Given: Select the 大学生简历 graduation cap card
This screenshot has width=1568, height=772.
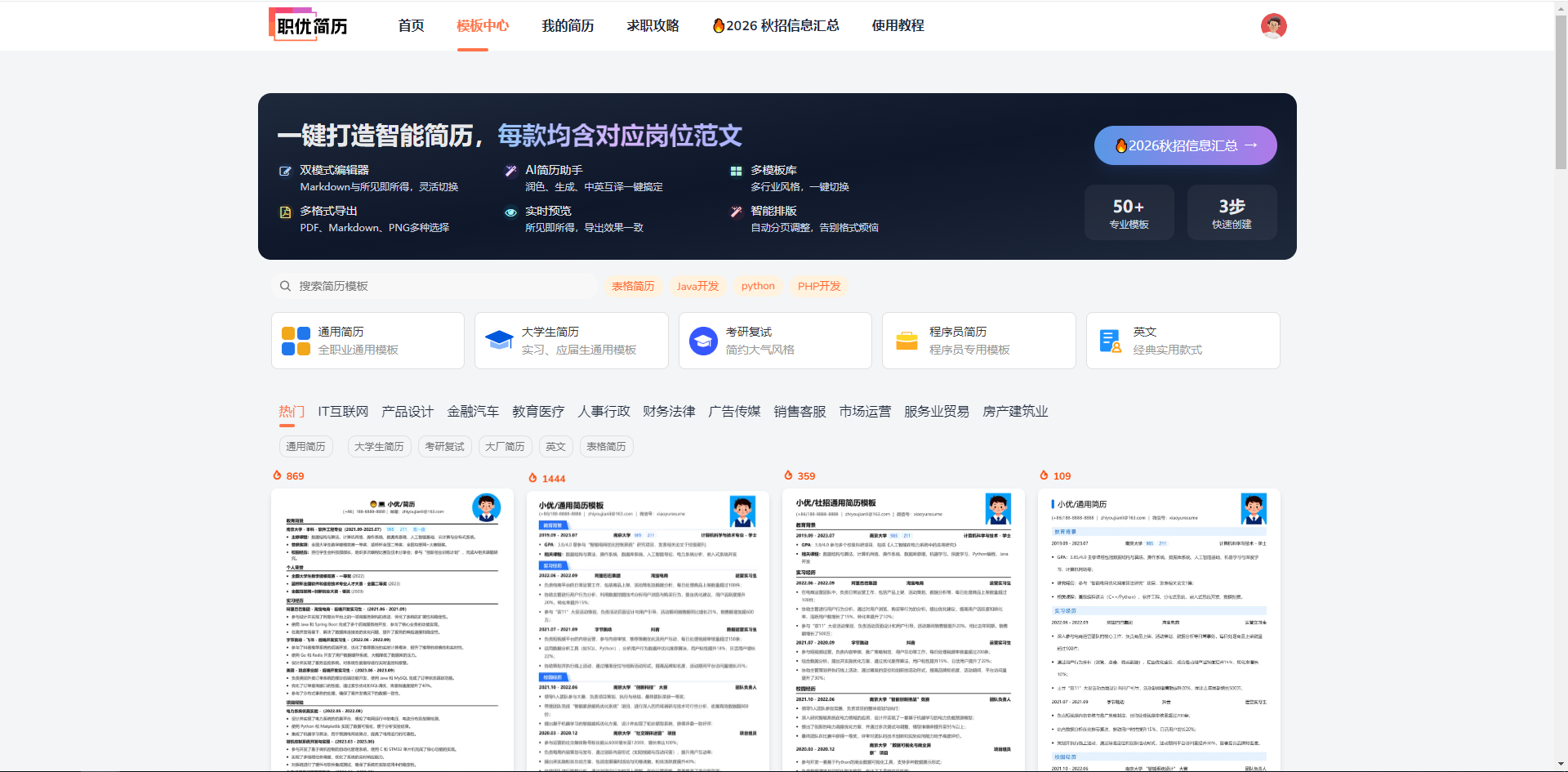Looking at the screenshot, I should coord(571,341).
